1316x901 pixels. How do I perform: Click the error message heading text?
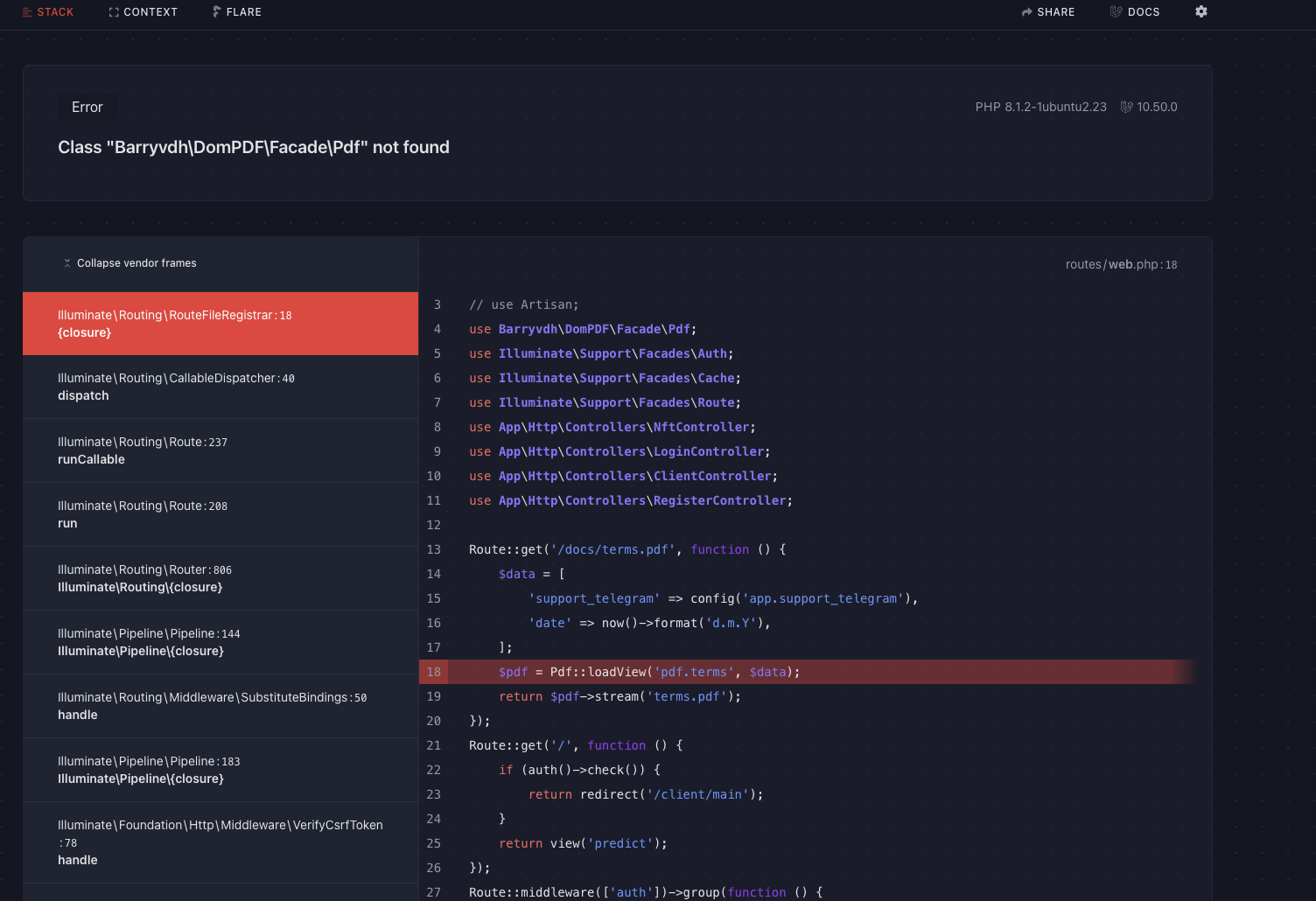point(254,147)
